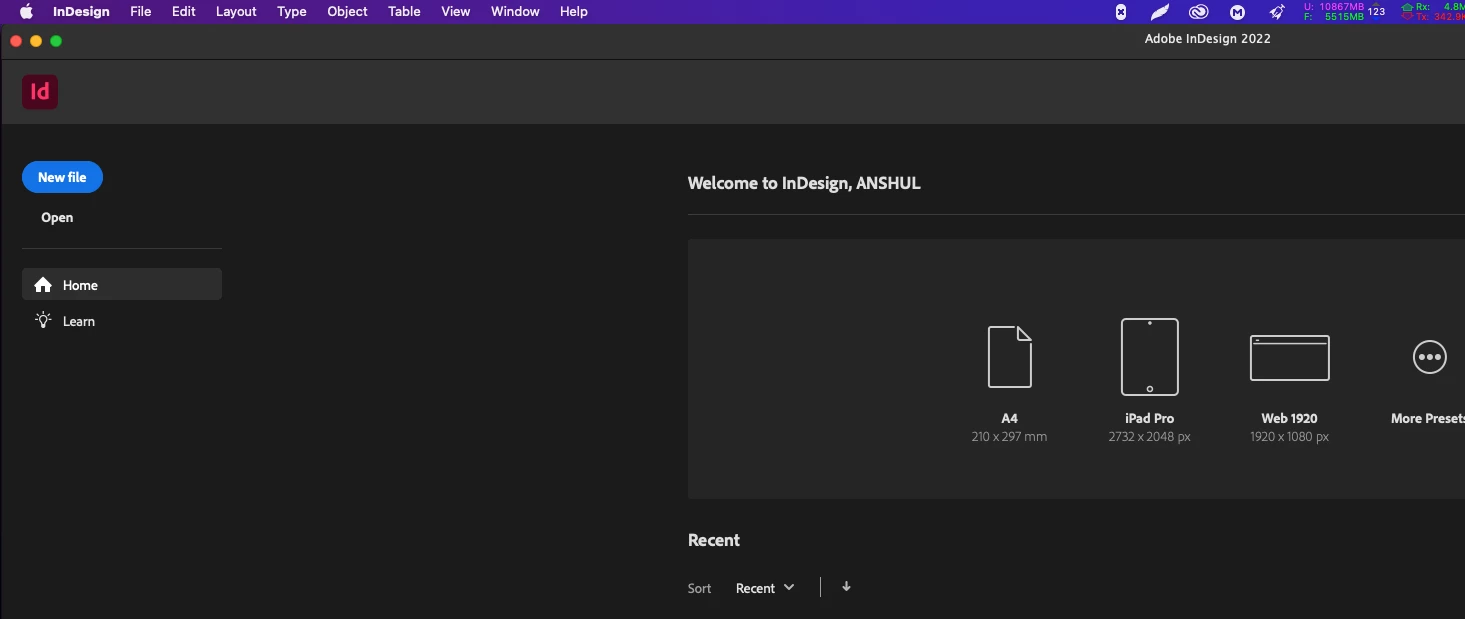Open the Table menu
The width and height of the screenshot is (1465, 619).
[404, 12]
